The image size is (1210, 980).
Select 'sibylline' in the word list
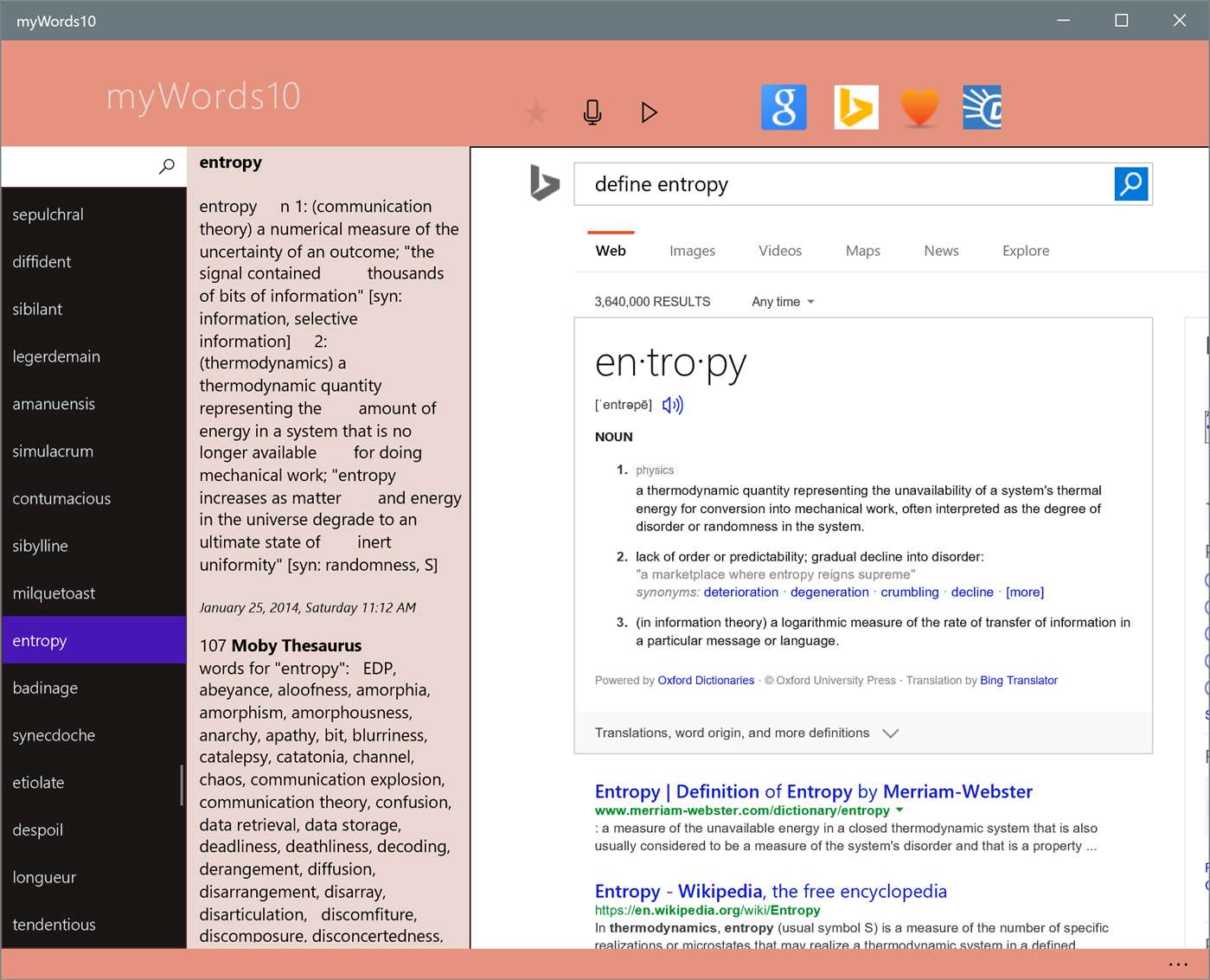click(x=93, y=546)
